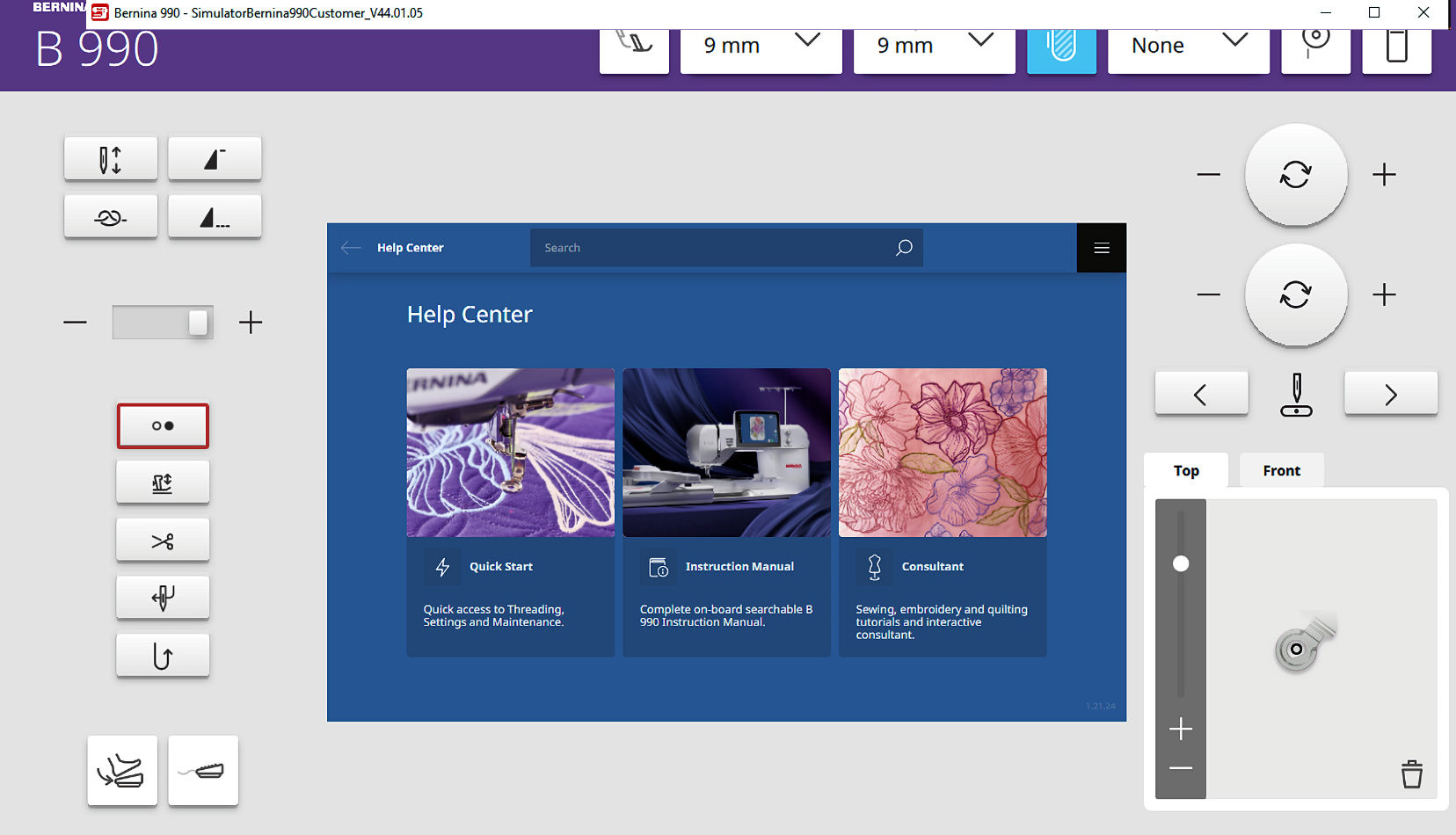Open the Instruction Manual machine thumbnail
Image resolution: width=1456 pixels, height=835 pixels.
(727, 453)
